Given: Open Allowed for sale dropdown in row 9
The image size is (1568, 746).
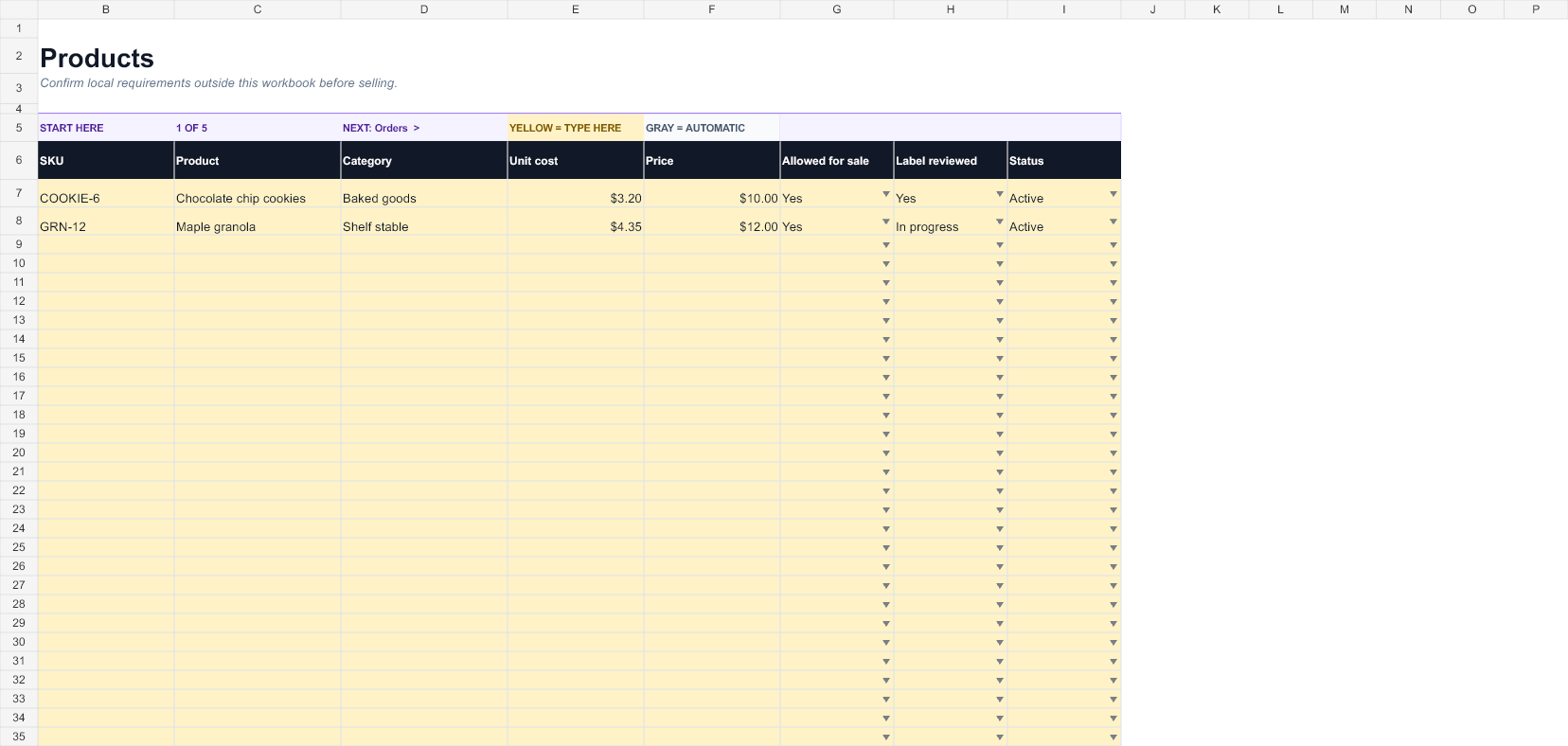Looking at the screenshot, I should 886,245.
